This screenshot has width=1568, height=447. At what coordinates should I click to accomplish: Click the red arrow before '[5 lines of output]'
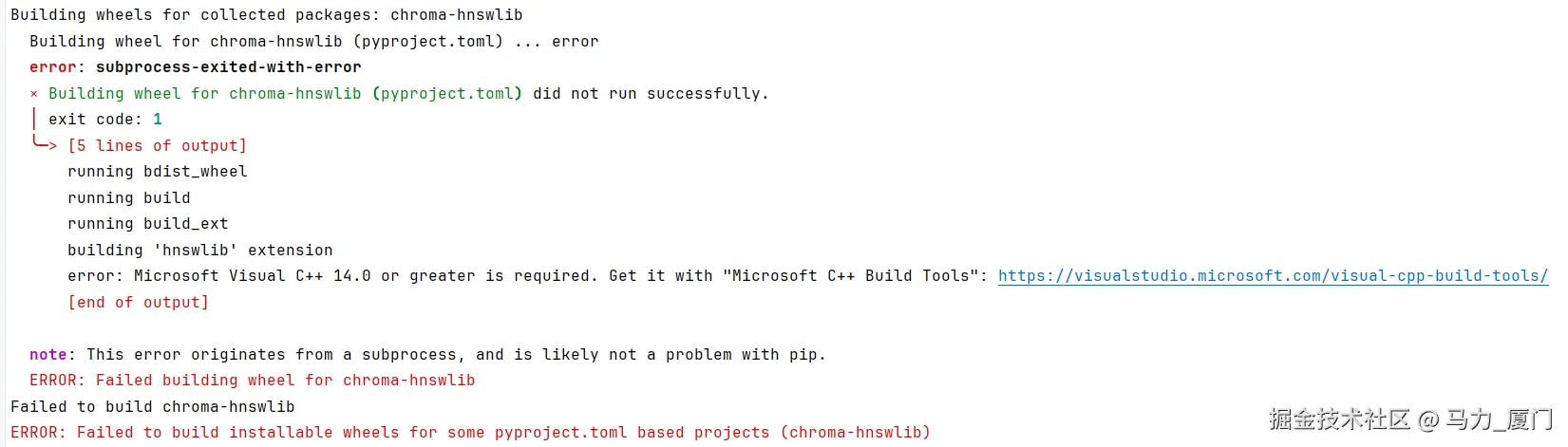coord(44,144)
